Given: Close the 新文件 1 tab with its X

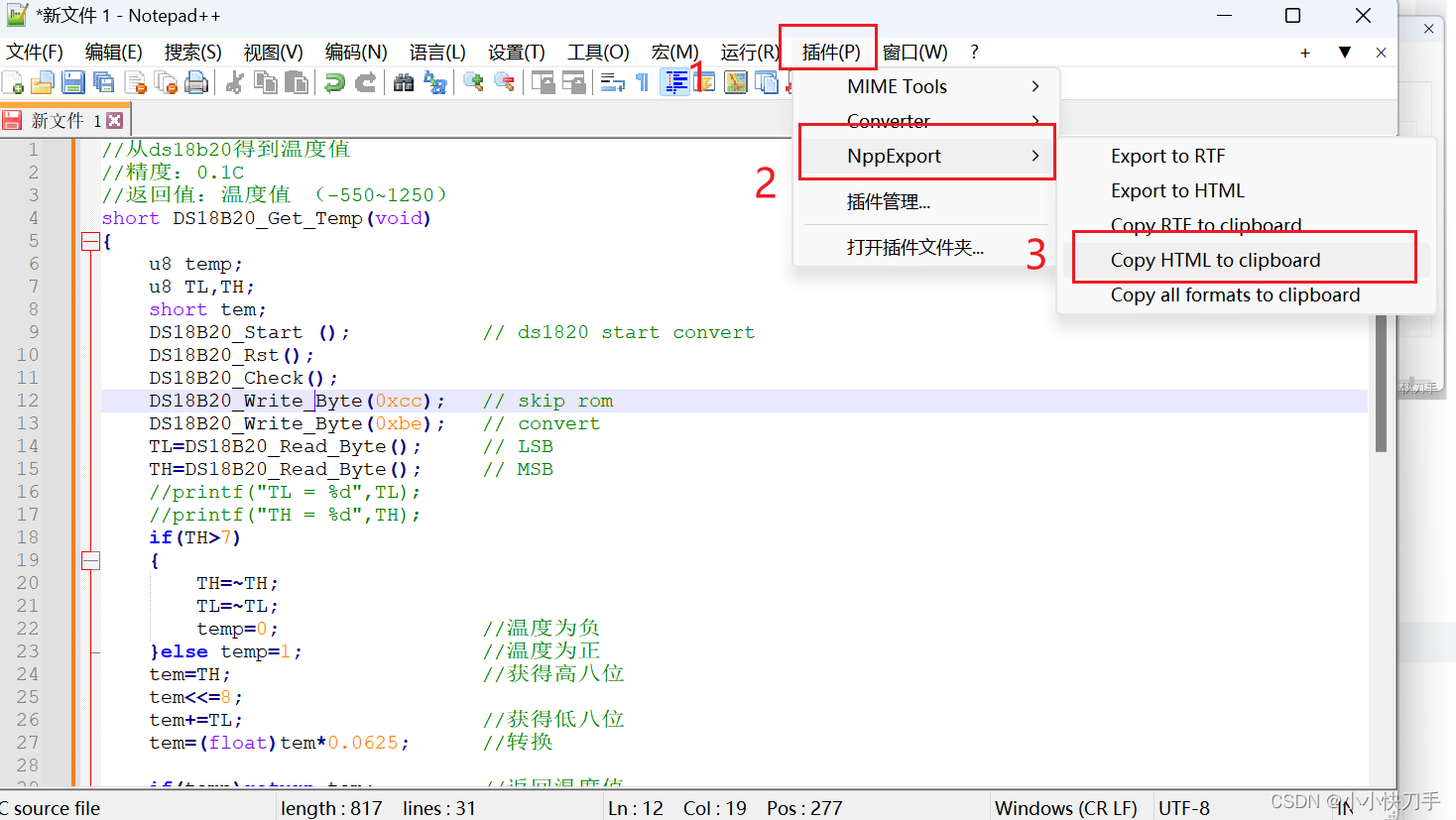Looking at the screenshot, I should point(115,120).
